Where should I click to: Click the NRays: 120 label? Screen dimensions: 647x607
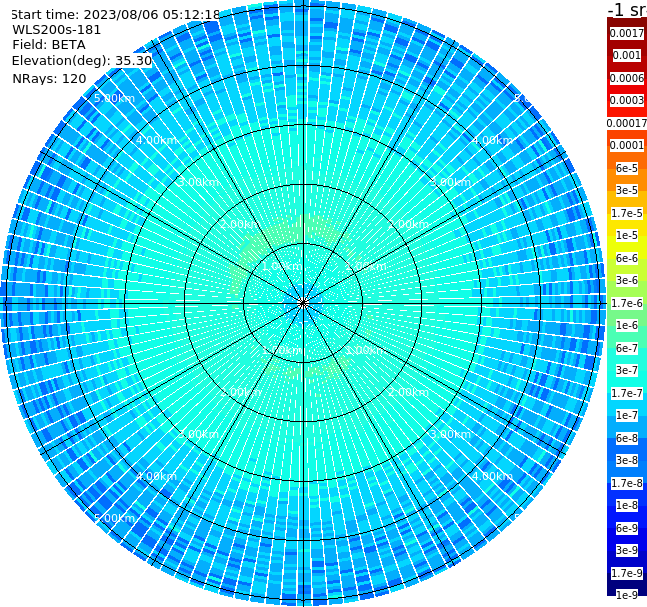click(x=49, y=78)
